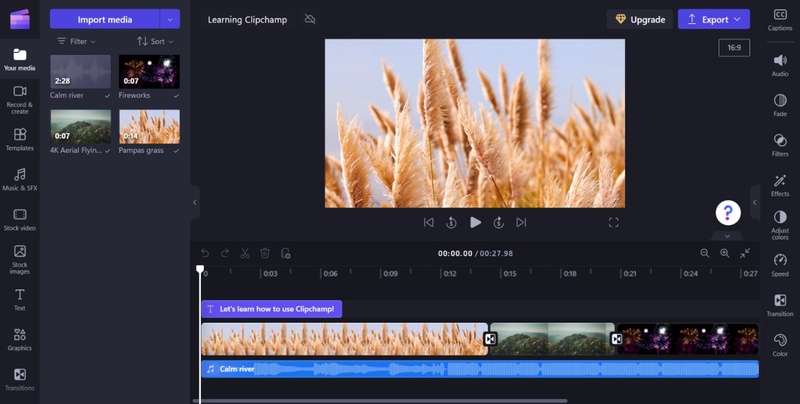Play the video preview
This screenshot has height=404, width=800.
click(x=475, y=222)
